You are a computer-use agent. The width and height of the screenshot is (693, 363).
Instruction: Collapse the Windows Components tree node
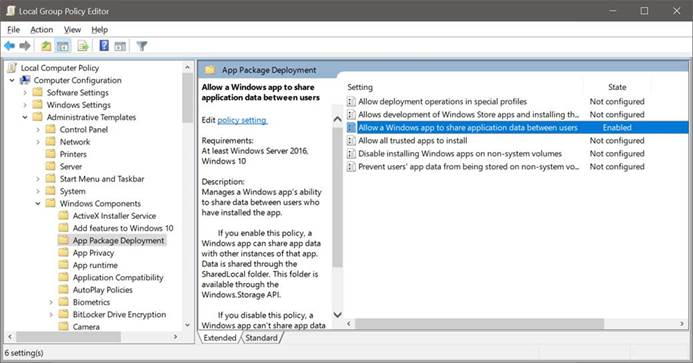click(x=38, y=203)
